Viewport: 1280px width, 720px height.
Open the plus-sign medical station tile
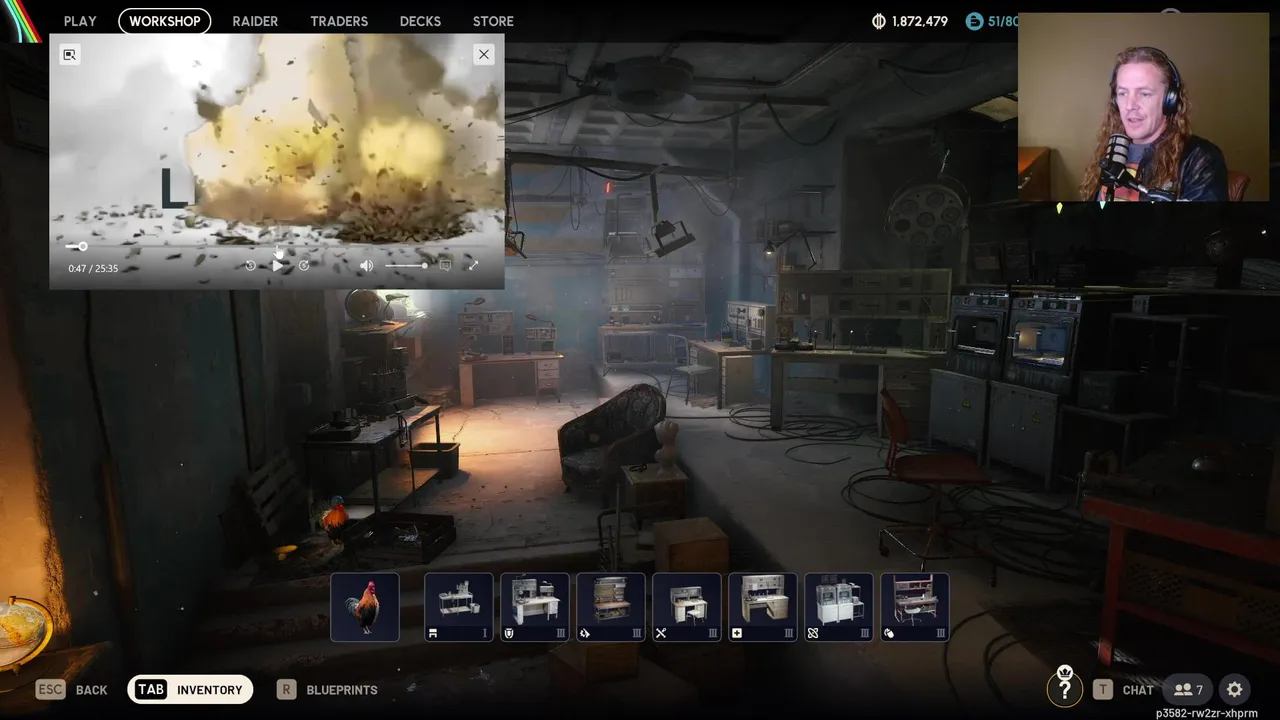[x=763, y=607]
